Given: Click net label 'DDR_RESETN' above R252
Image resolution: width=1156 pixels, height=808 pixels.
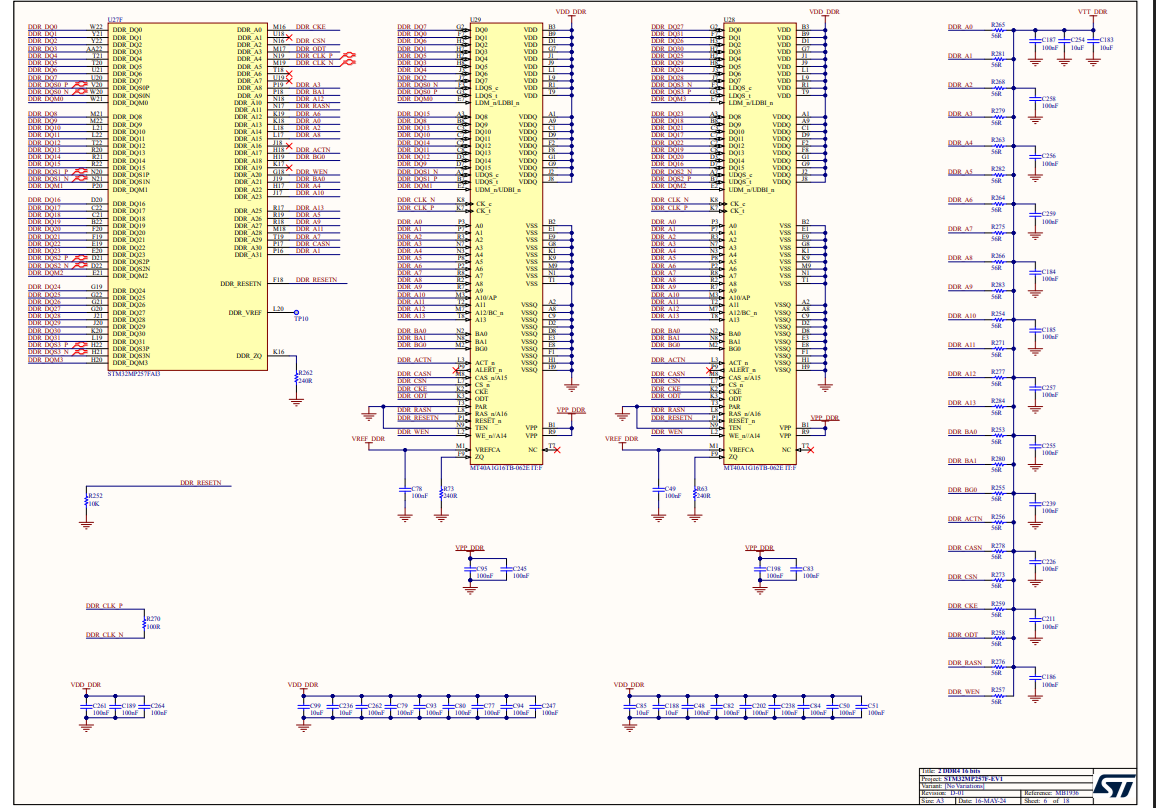Looking at the screenshot, I should [x=201, y=483].
